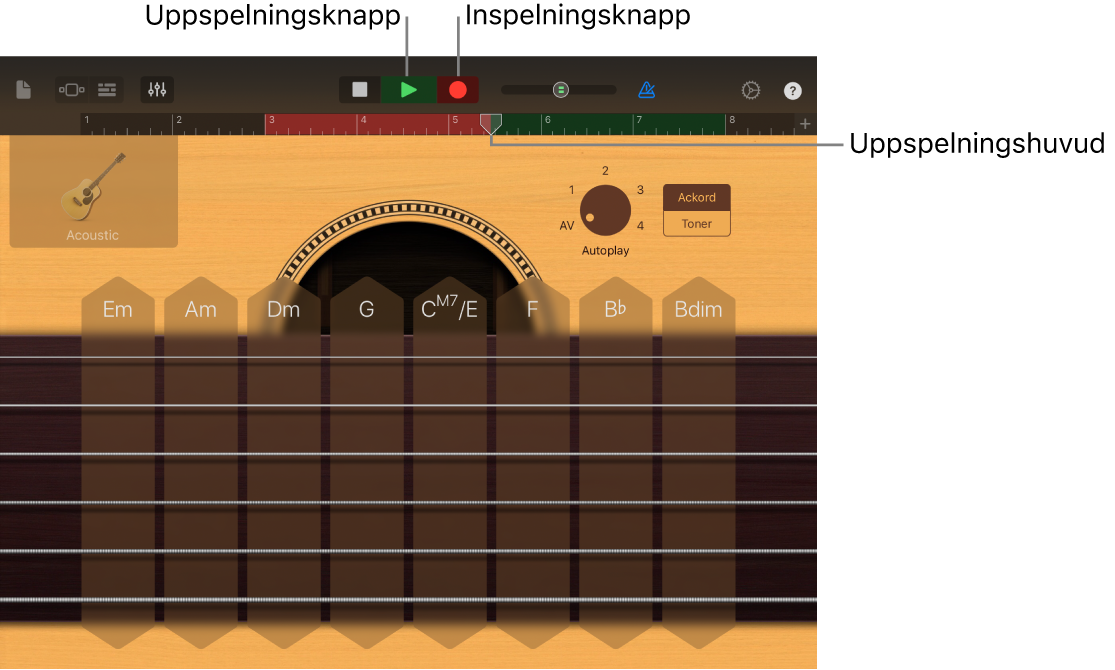Open song settings gear icon

(x=751, y=90)
